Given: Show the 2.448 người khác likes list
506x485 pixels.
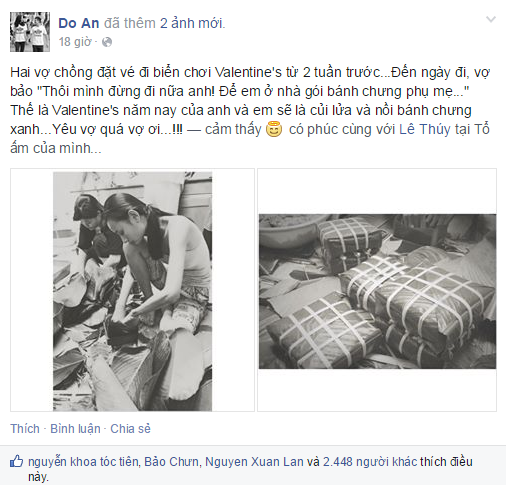Looking at the screenshot, I should coord(370,462).
